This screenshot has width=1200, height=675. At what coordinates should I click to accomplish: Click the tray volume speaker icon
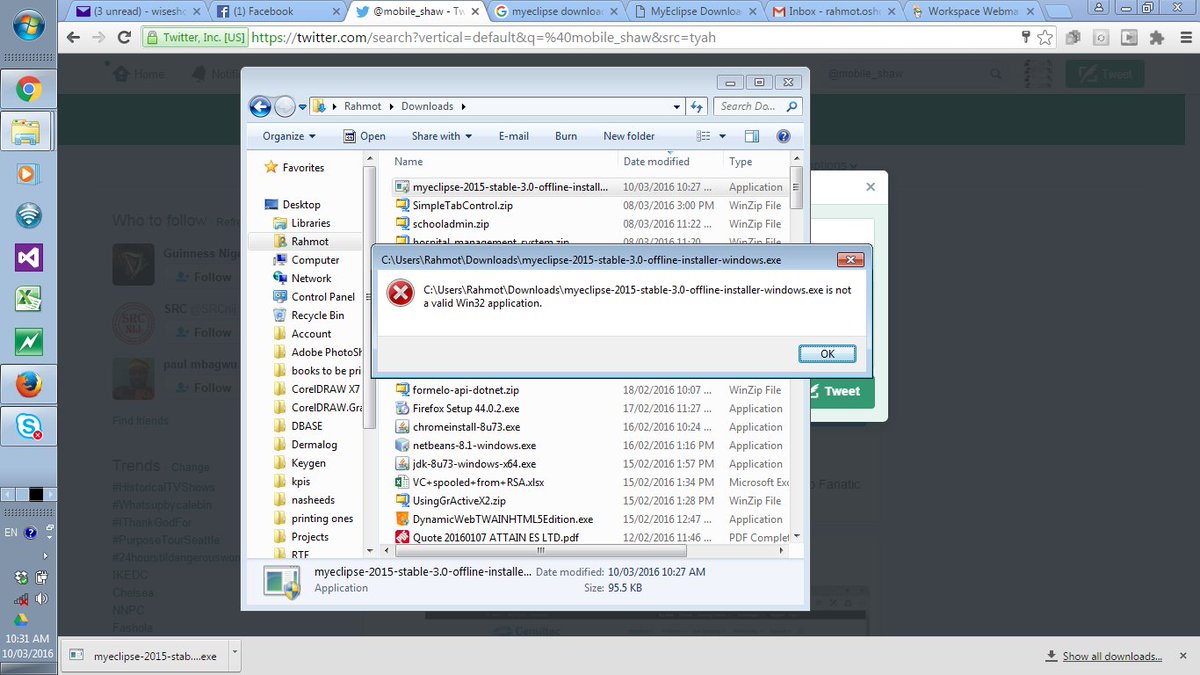pyautogui.click(x=41, y=599)
